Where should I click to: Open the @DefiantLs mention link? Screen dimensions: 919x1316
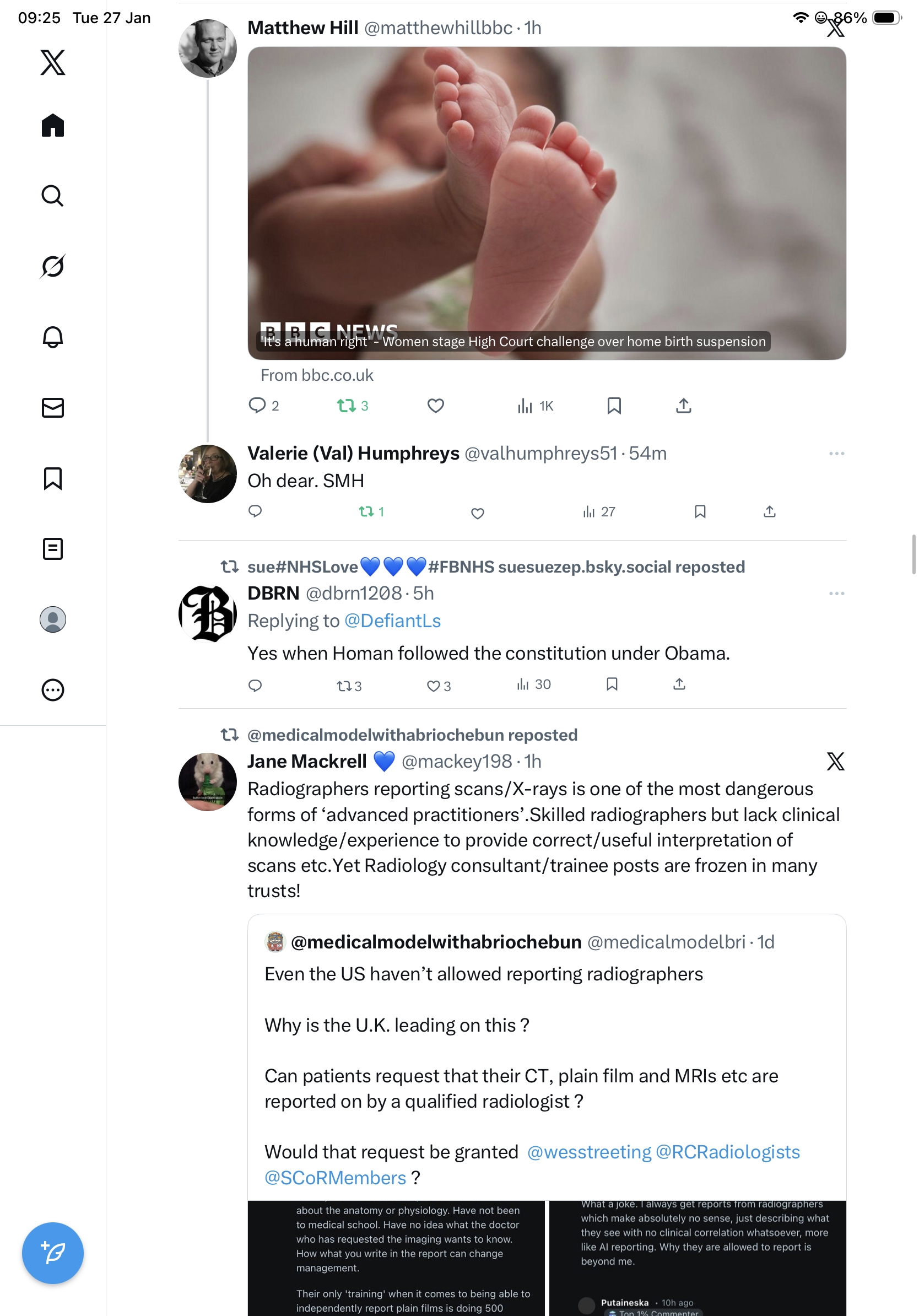(392, 621)
